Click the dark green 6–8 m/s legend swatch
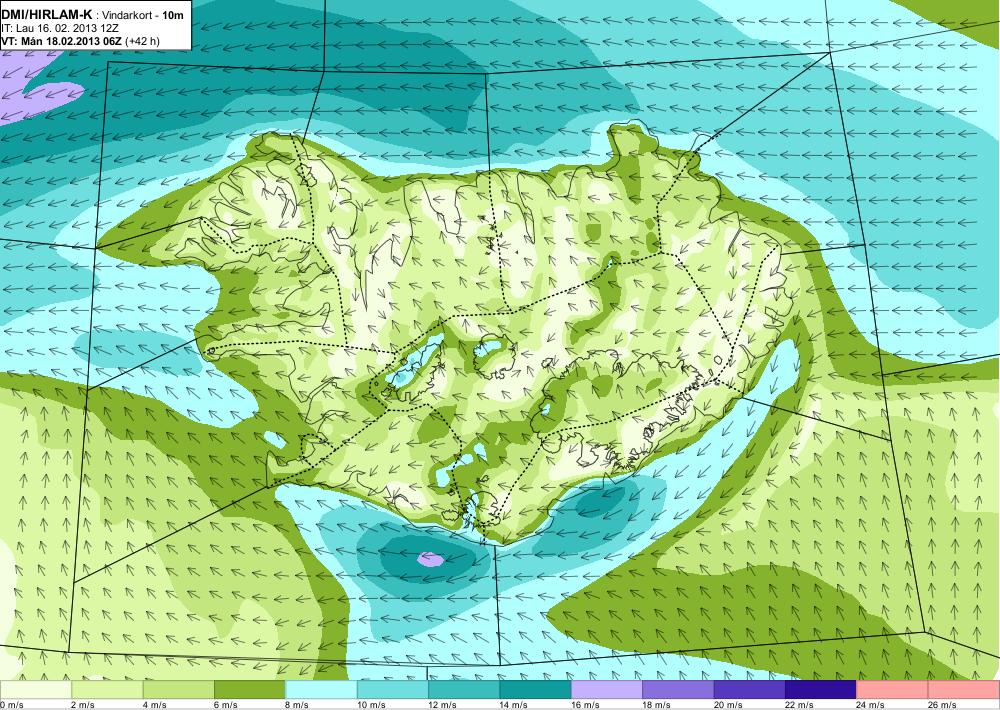The height and width of the screenshot is (710, 1000). coord(250,690)
